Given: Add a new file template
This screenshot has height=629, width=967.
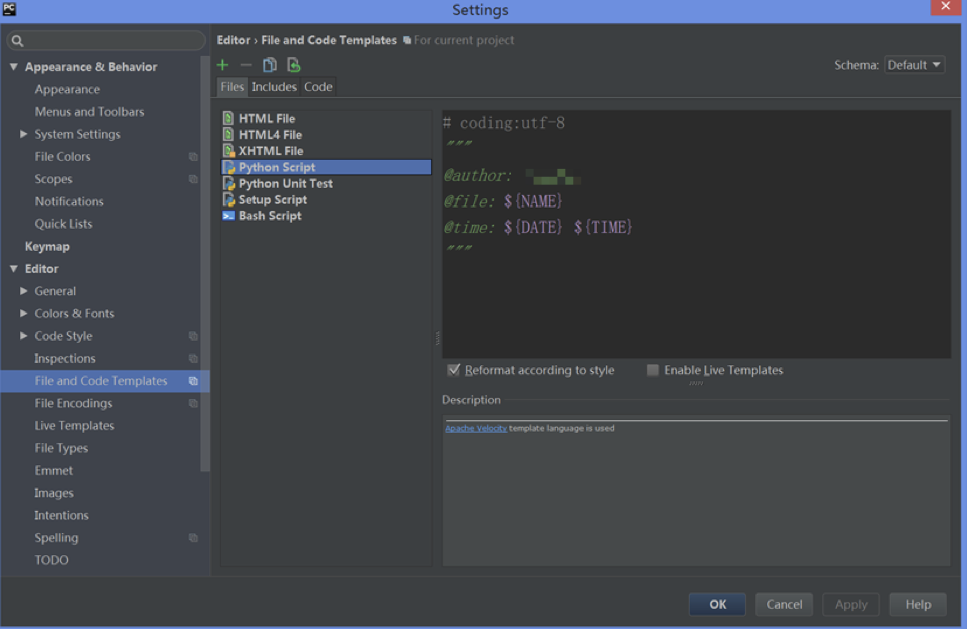Looking at the screenshot, I should [223, 65].
